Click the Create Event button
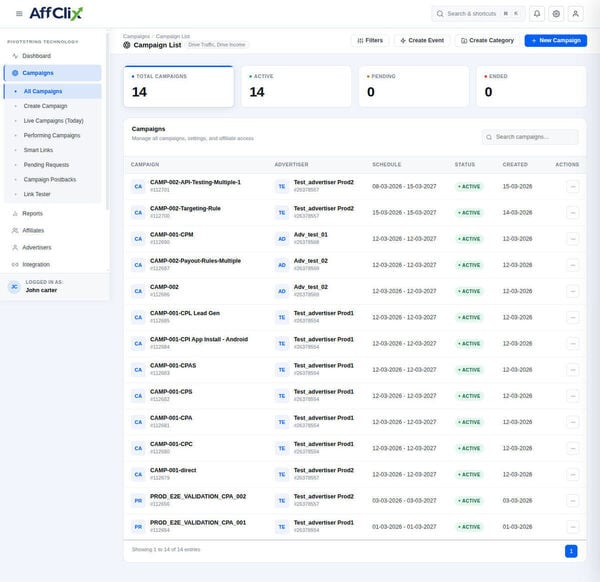Screen dimensions: 600x582 (x=422, y=41)
